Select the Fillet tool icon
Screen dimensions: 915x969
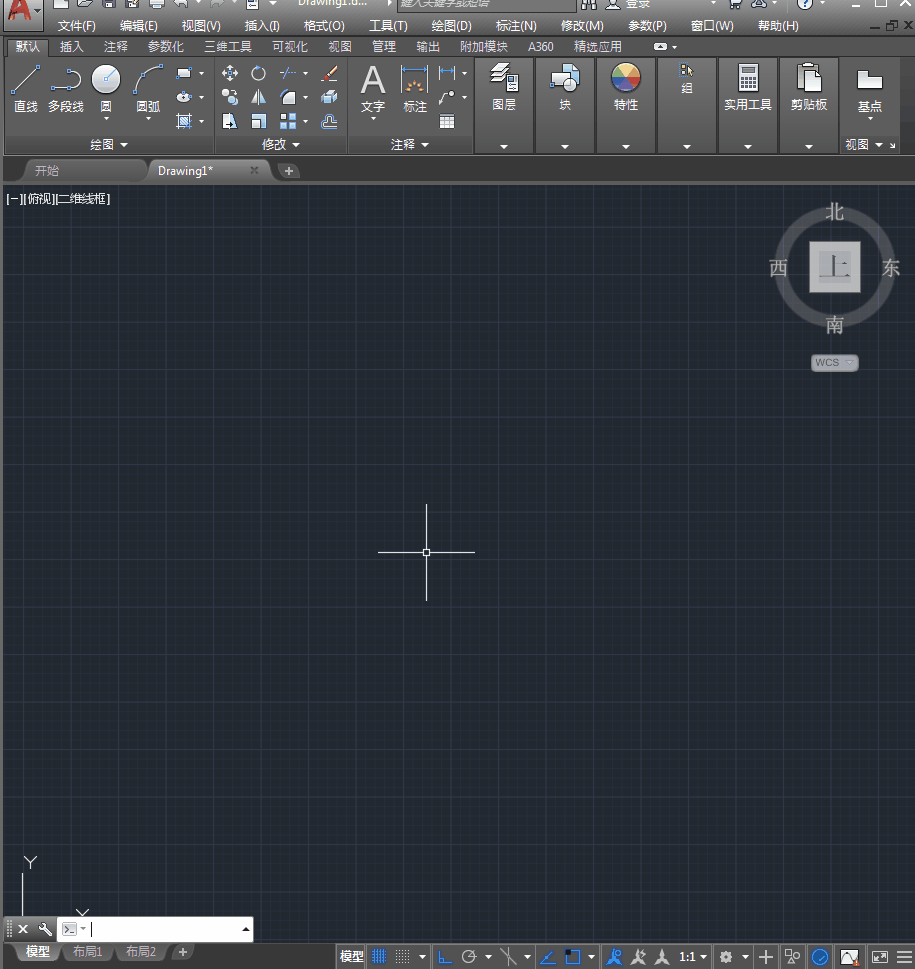(288, 97)
